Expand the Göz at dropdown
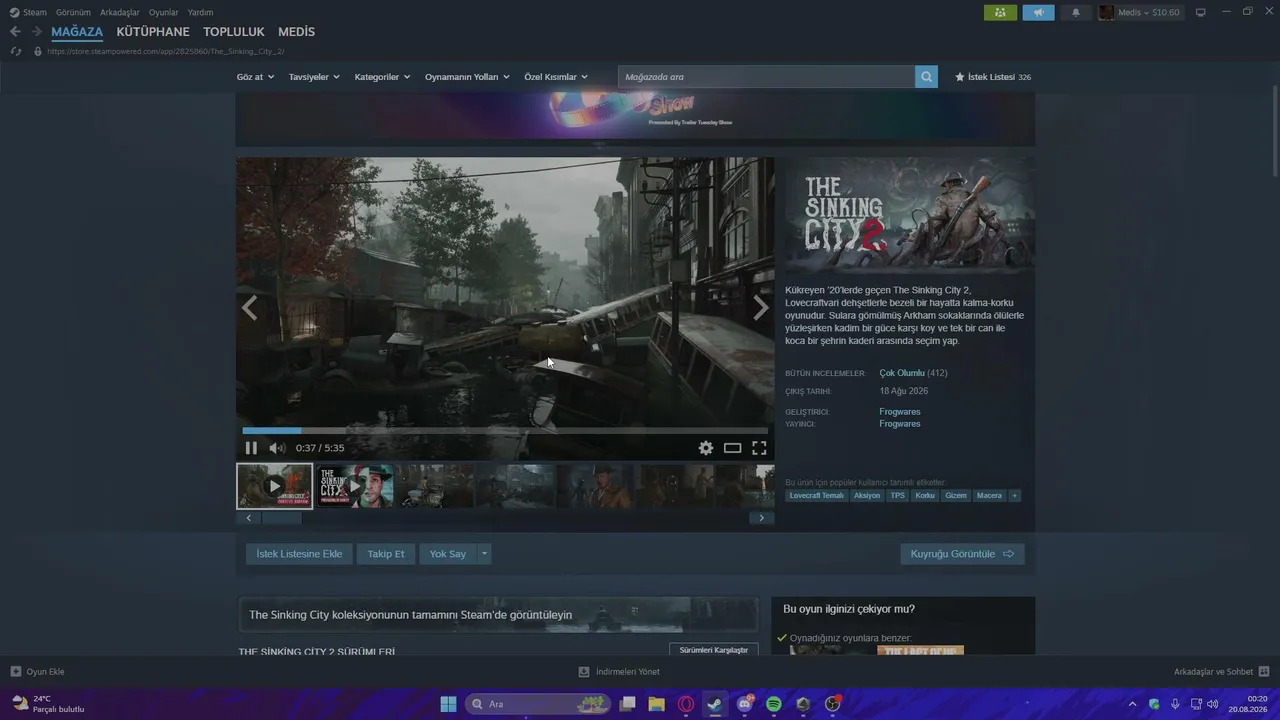Viewport: 1280px width, 720px height. 255,77
